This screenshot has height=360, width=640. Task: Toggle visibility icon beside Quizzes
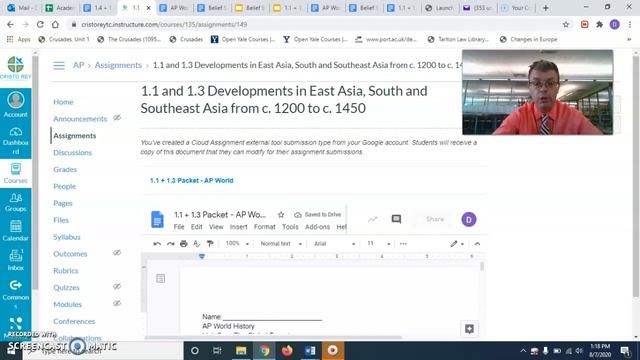[x=117, y=287]
